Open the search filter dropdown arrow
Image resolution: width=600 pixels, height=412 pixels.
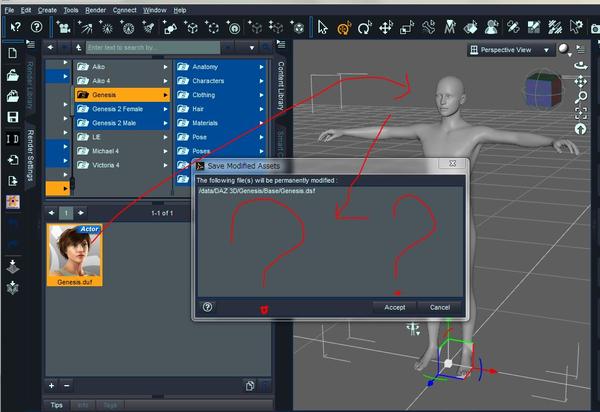[x=252, y=48]
